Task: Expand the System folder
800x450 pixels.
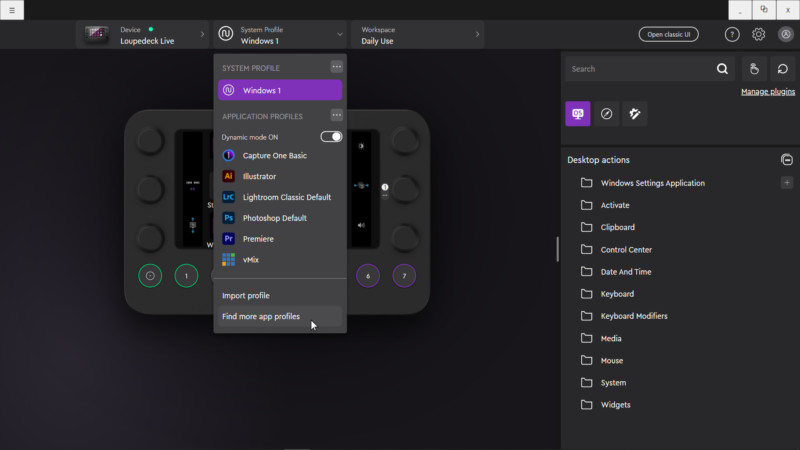Action: 603,383
